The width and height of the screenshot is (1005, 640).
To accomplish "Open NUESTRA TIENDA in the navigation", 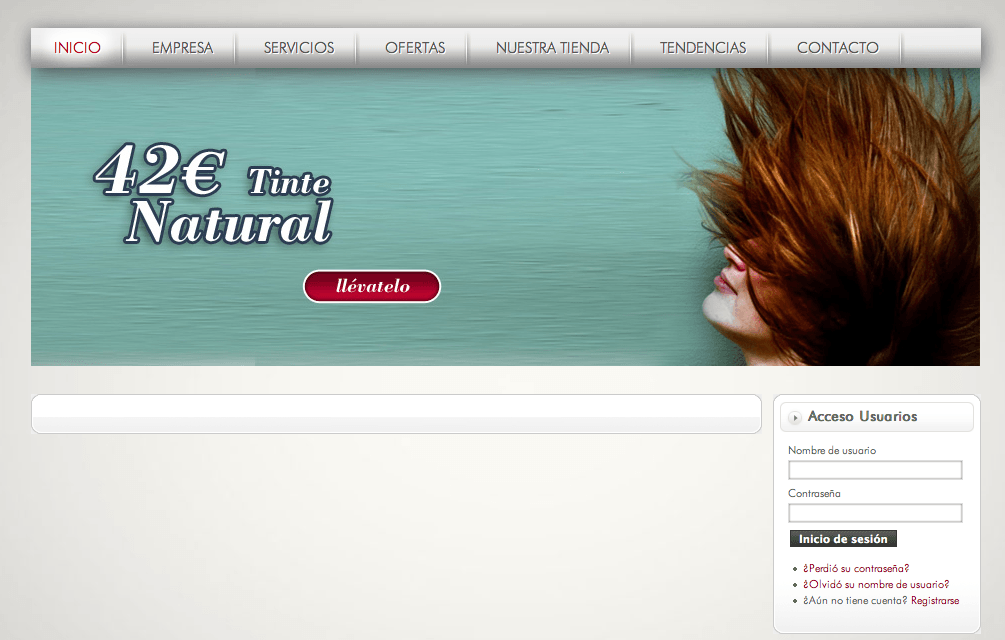I will point(552,48).
